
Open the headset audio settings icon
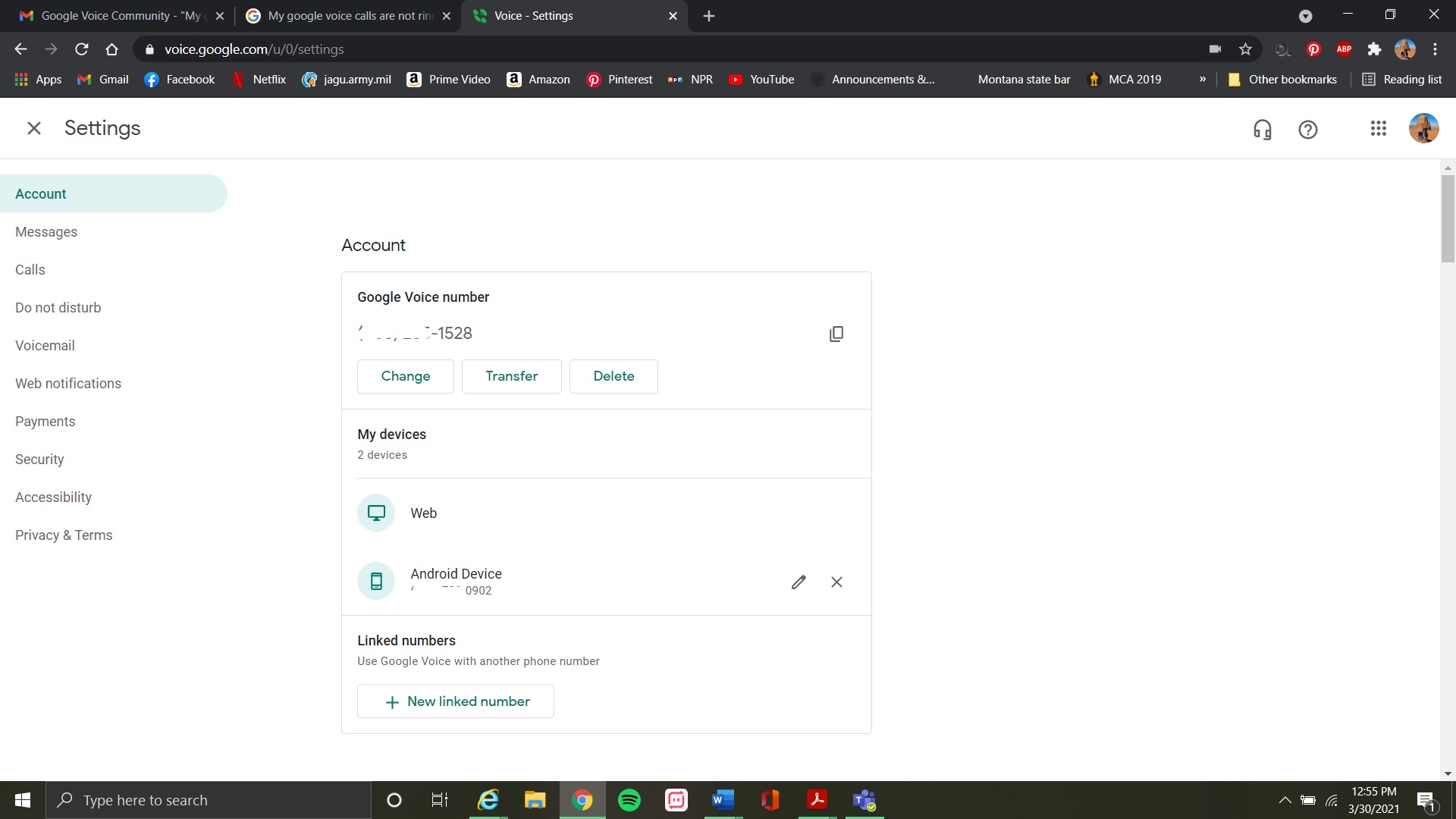1263,130
